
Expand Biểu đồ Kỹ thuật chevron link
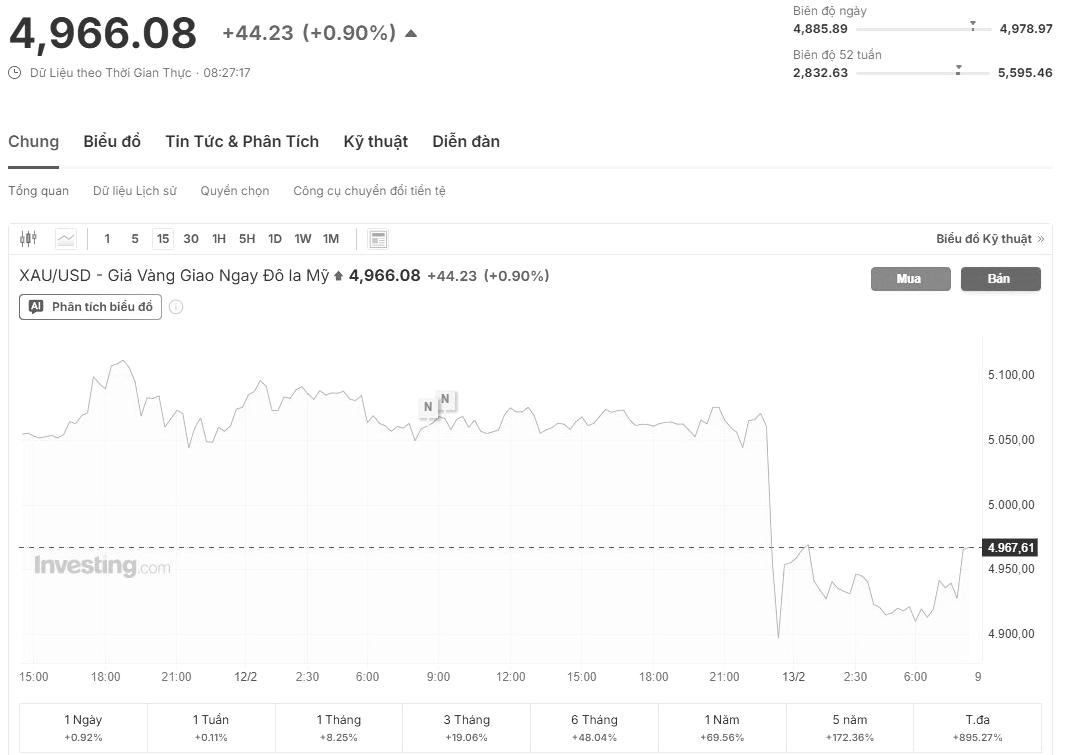(x=1040, y=239)
